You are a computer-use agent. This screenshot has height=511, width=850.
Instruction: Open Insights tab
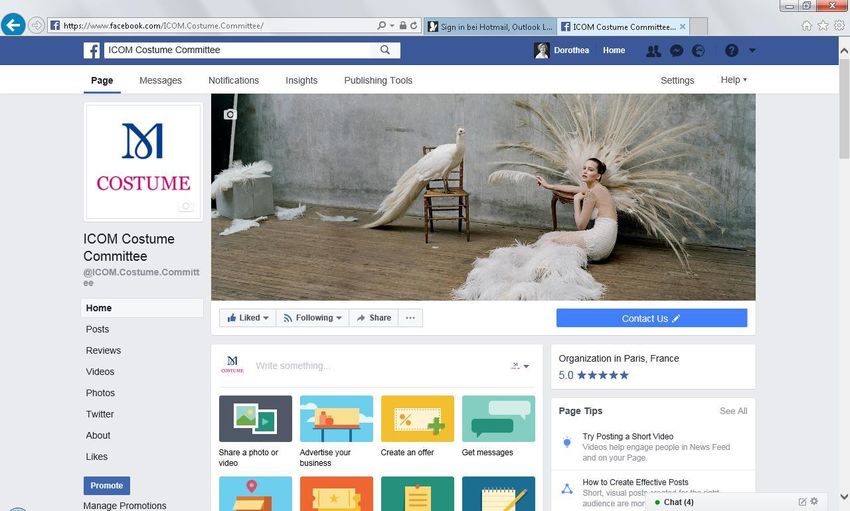(301, 80)
